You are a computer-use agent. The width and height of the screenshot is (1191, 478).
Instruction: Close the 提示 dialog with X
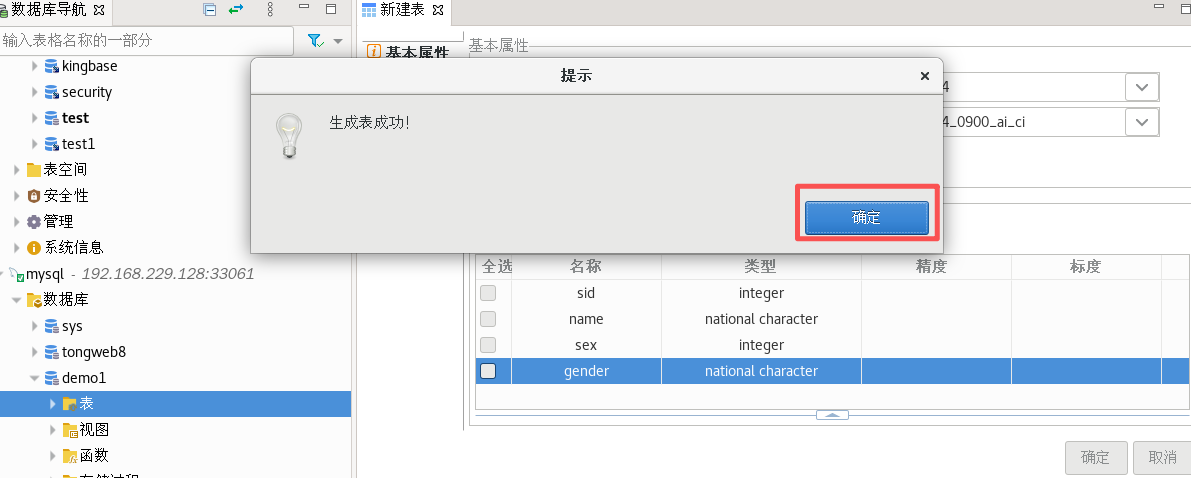coord(924,76)
